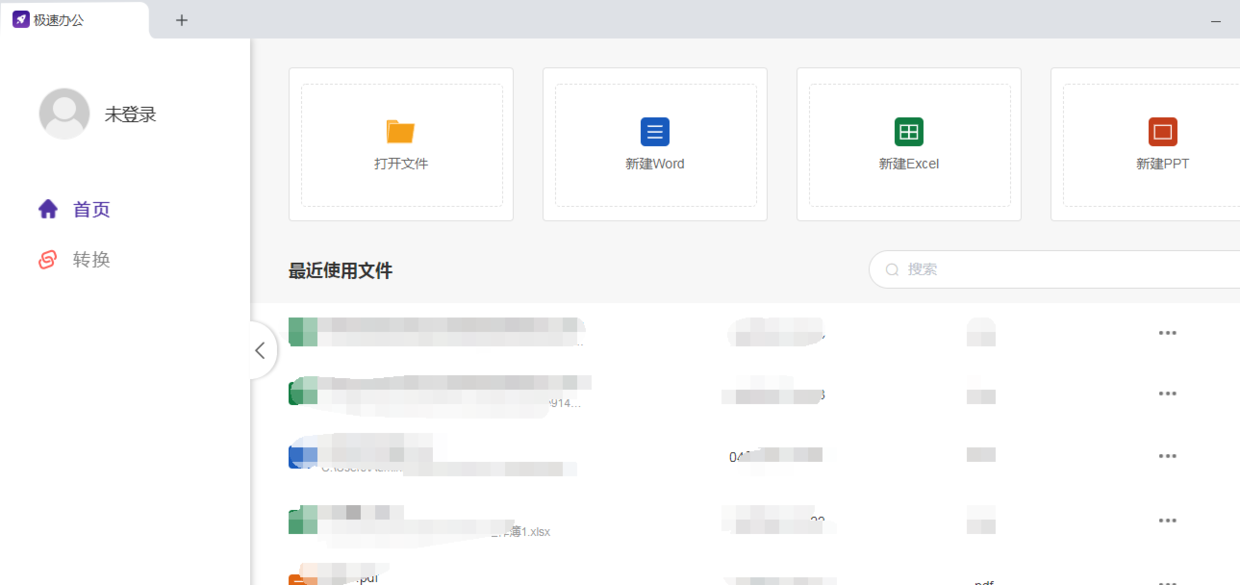Create a document via 新建Word label
This screenshot has width=1240, height=585.
click(655, 164)
